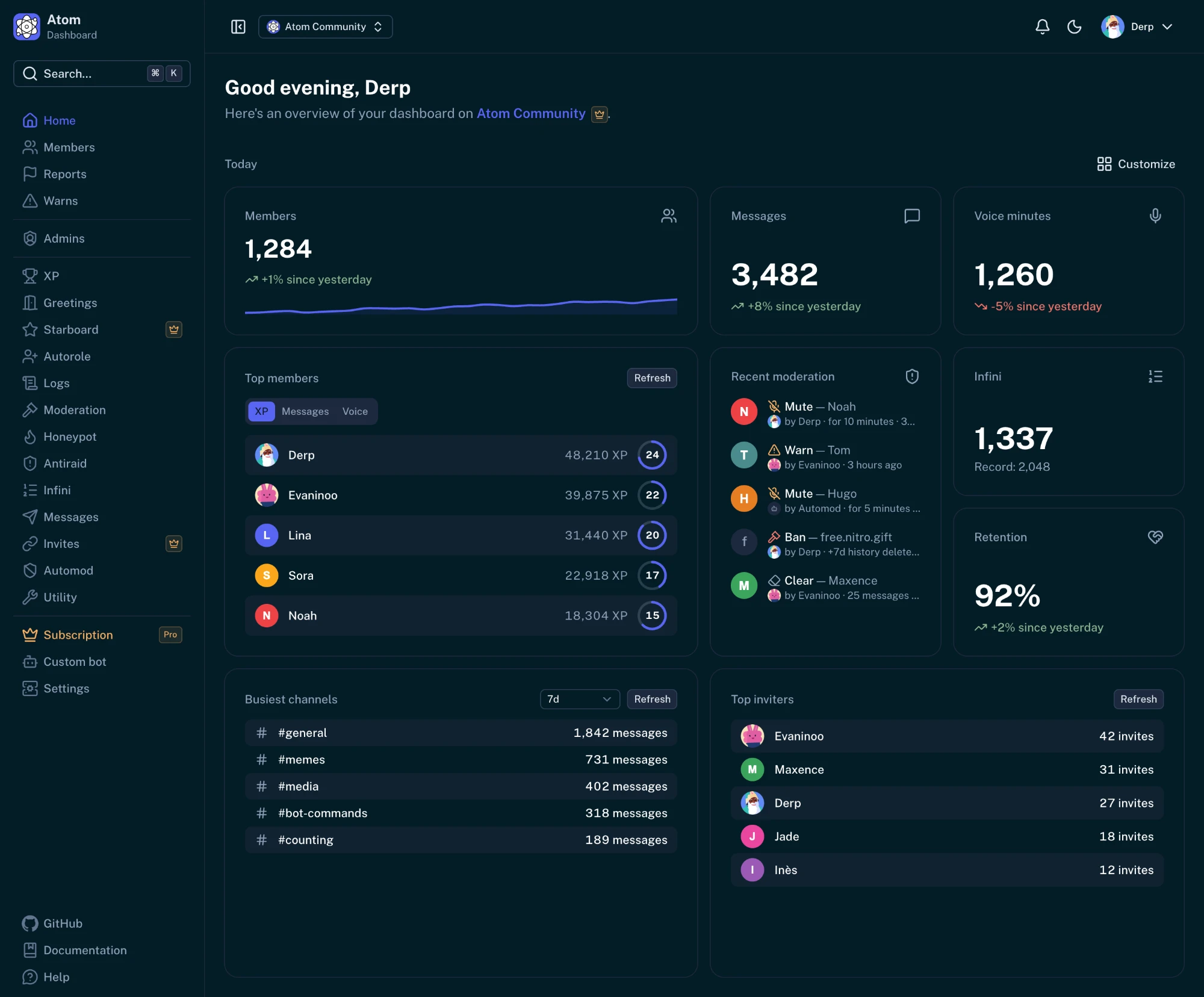The height and width of the screenshot is (997, 1204).
Task: Open Documentation link in sidebar
Action: click(x=102, y=950)
